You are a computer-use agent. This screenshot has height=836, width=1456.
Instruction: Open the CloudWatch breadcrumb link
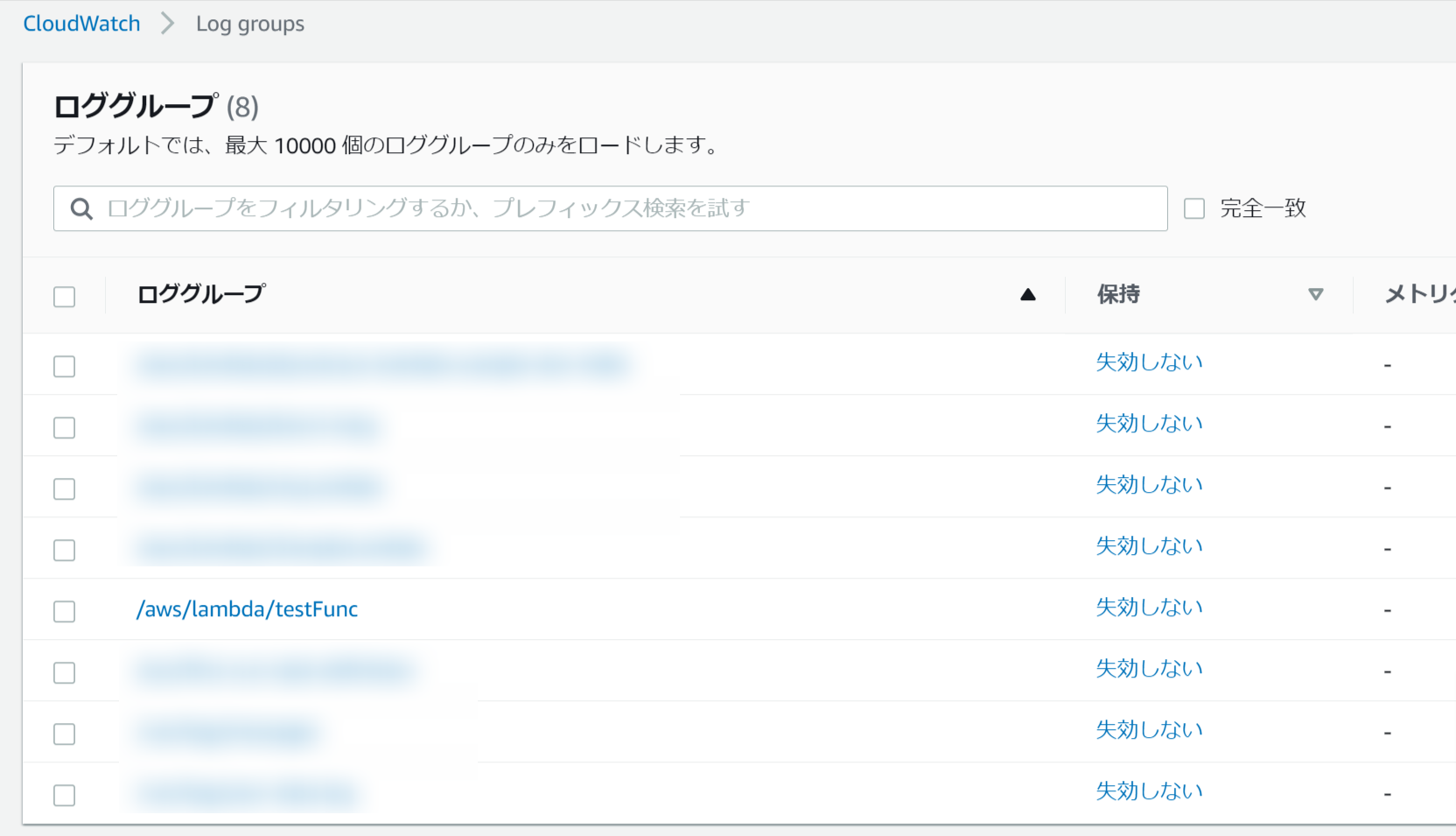tap(81, 24)
